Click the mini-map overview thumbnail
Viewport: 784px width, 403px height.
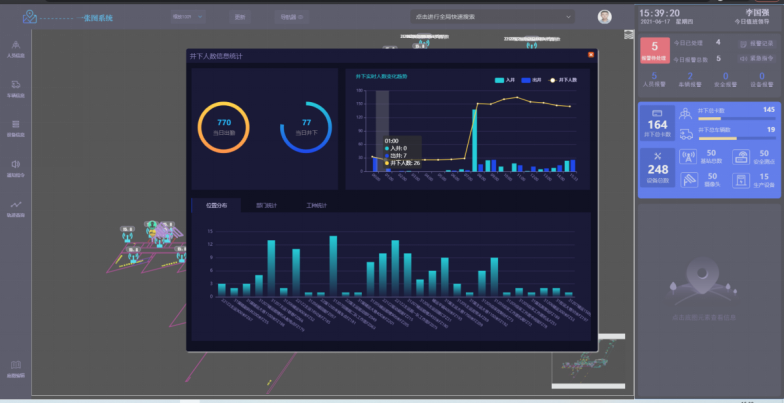pyautogui.click(x=588, y=362)
